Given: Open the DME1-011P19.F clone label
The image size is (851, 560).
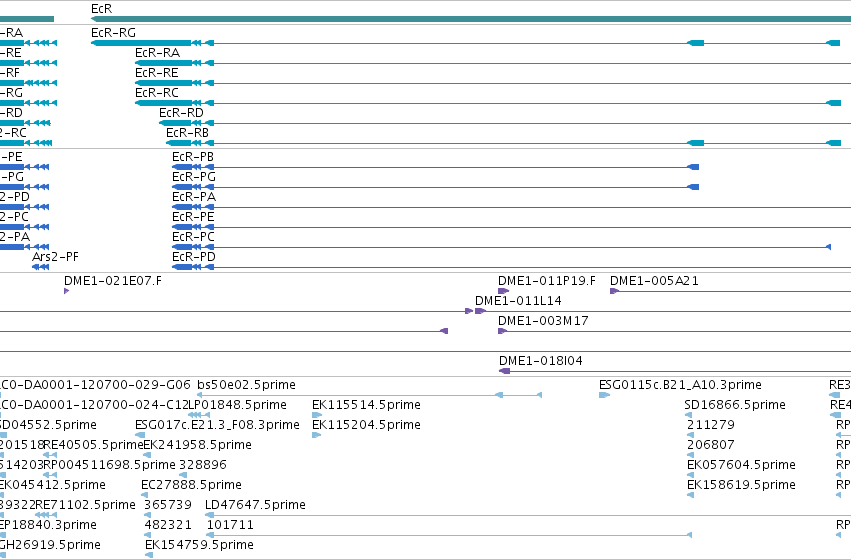Looking at the screenshot, I should pos(547,281).
